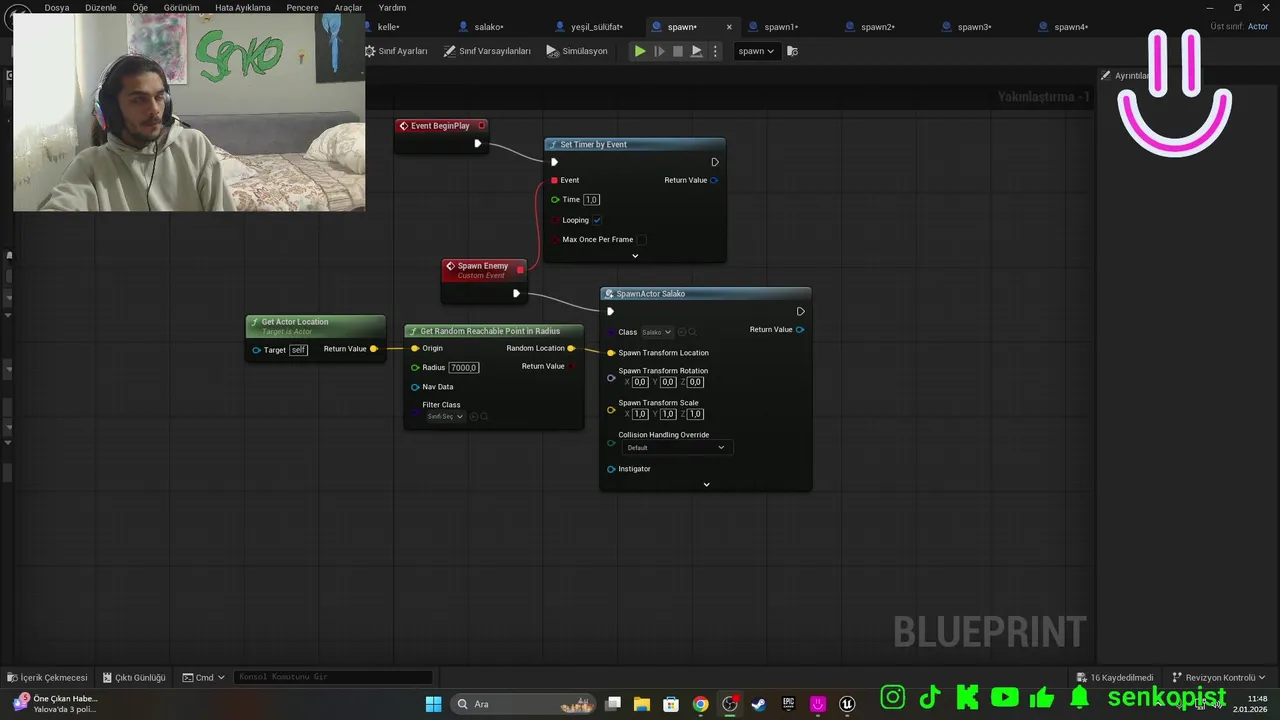This screenshot has width=1280, height=720.
Task: Expand the Set Timer by Event node arrow
Action: point(635,256)
